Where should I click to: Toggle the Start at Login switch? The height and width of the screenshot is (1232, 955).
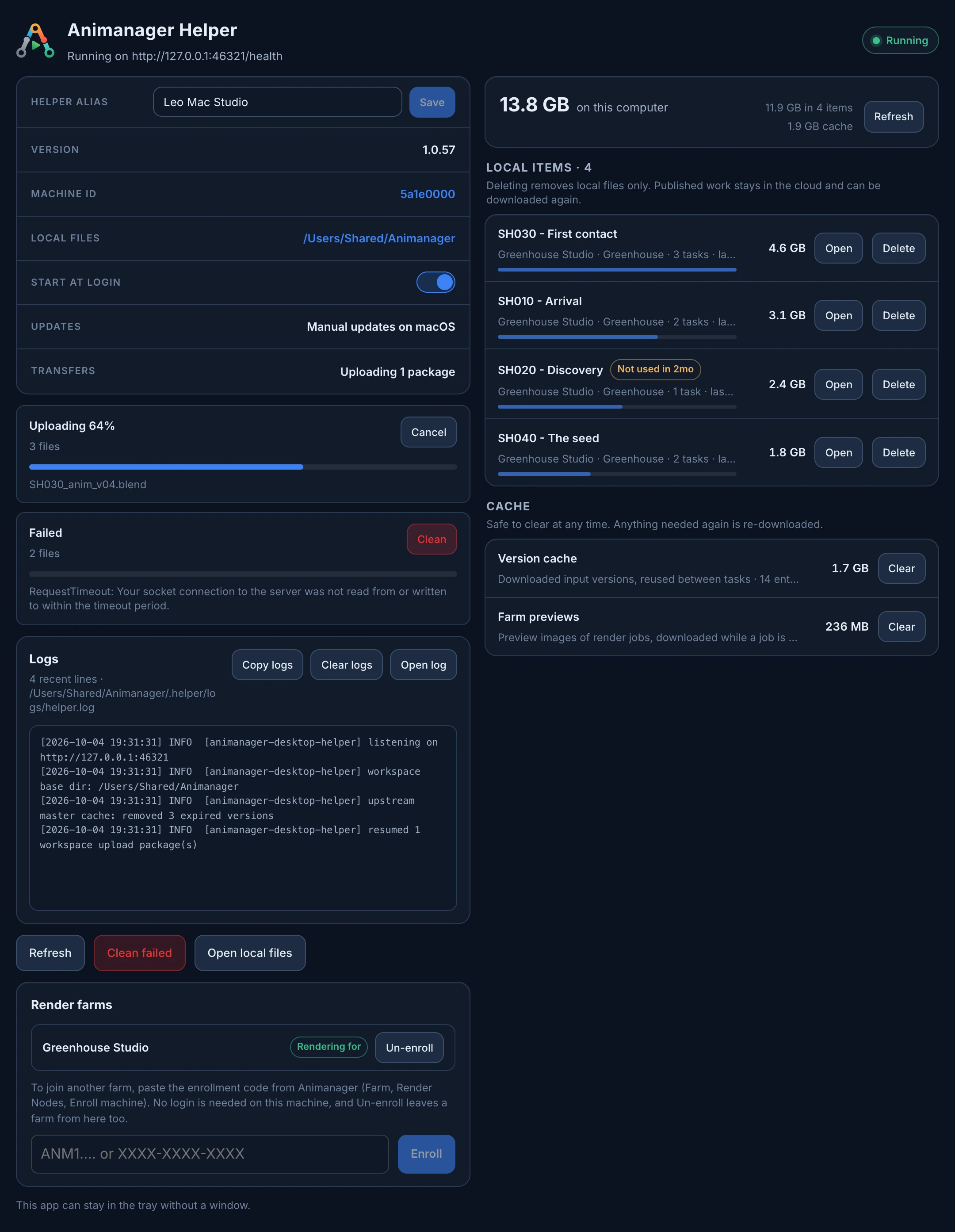[x=435, y=282]
